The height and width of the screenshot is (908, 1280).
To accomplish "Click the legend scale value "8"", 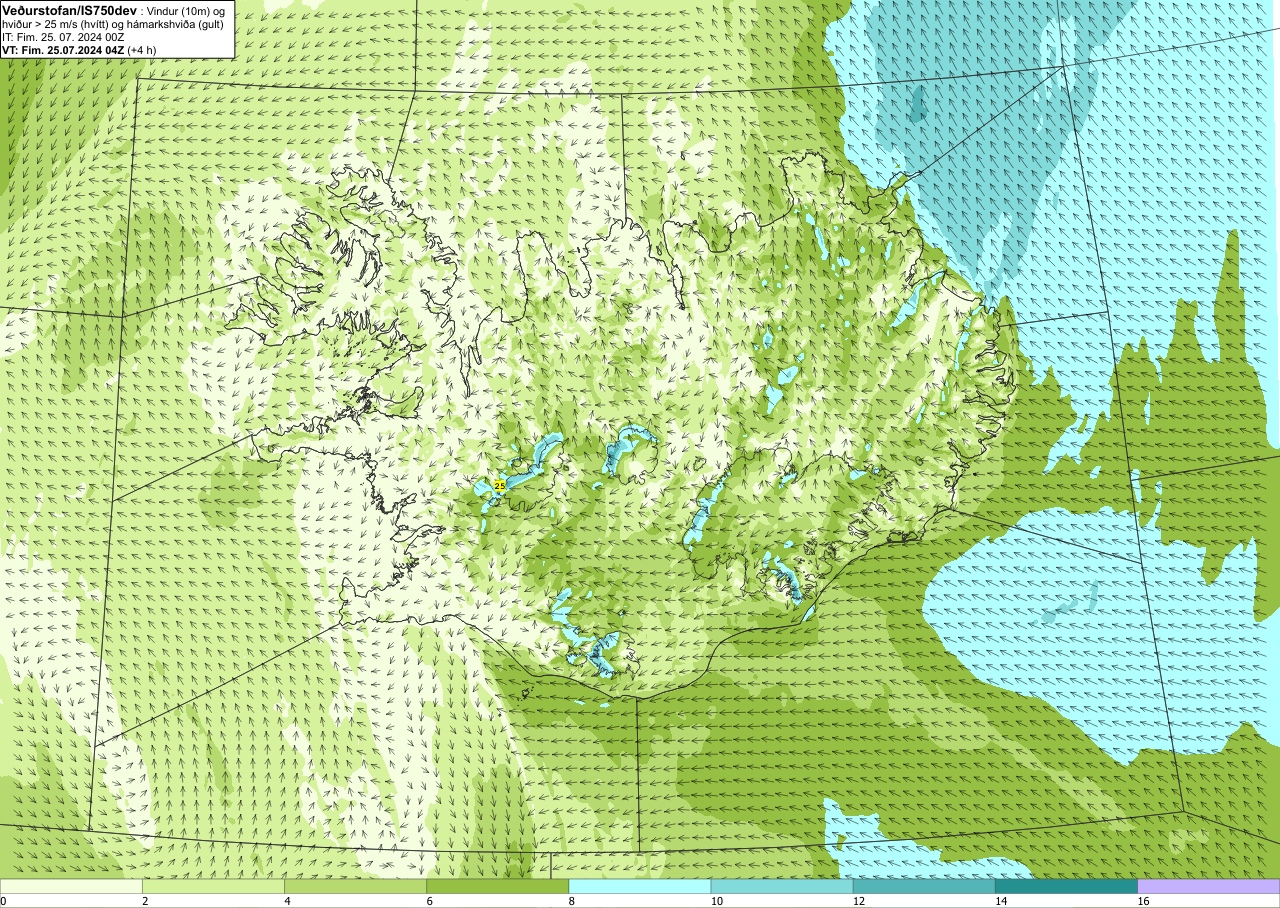I will [572, 901].
